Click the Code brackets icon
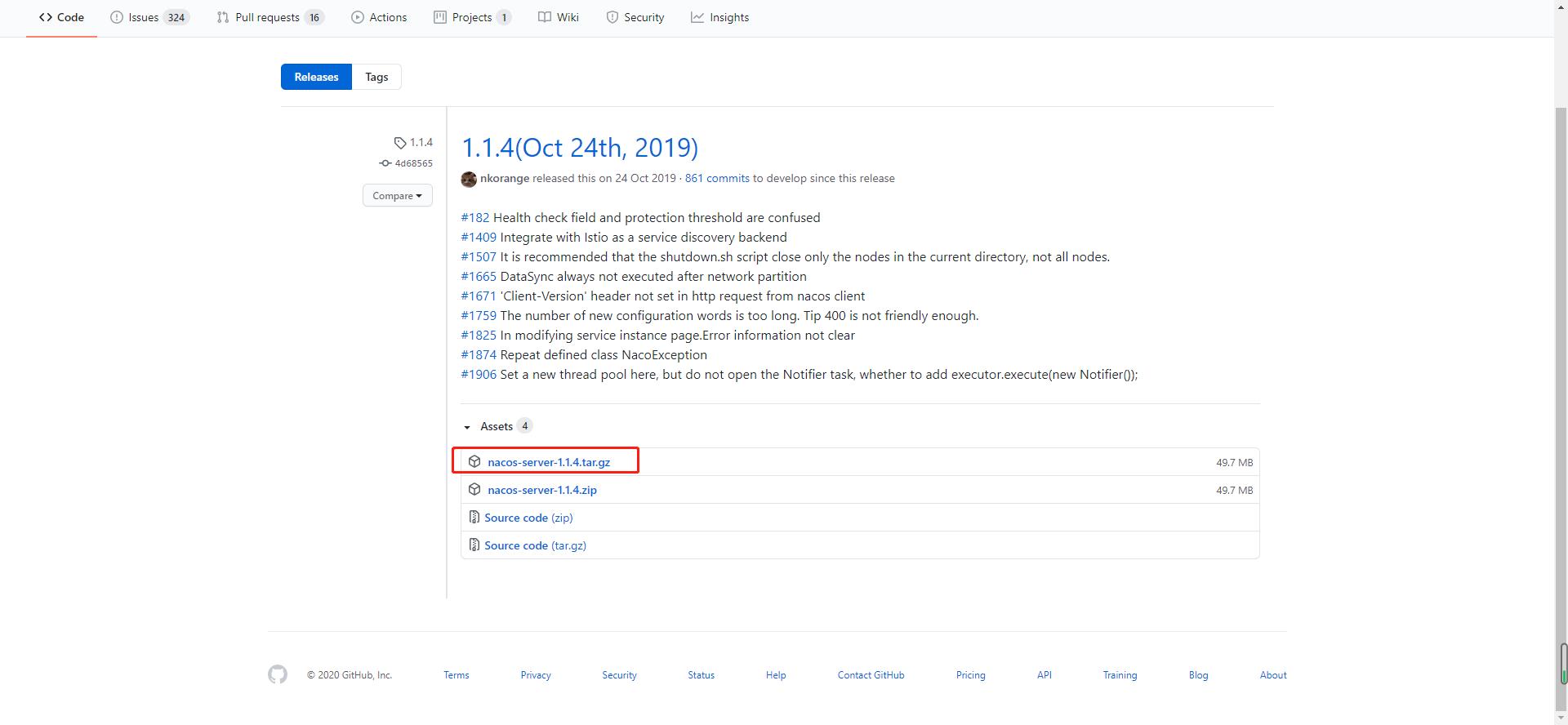1568x725 pixels. click(x=46, y=17)
